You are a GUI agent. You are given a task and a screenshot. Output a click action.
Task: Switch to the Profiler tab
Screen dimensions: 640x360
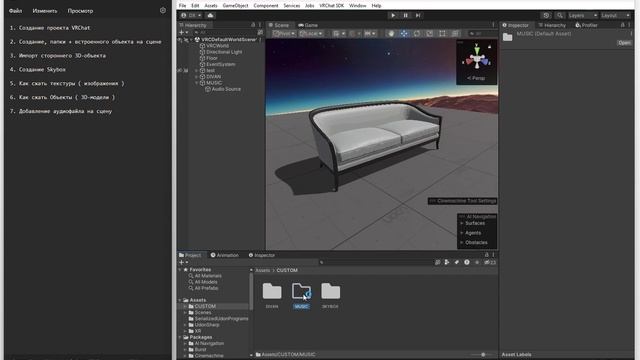pyautogui.click(x=586, y=25)
